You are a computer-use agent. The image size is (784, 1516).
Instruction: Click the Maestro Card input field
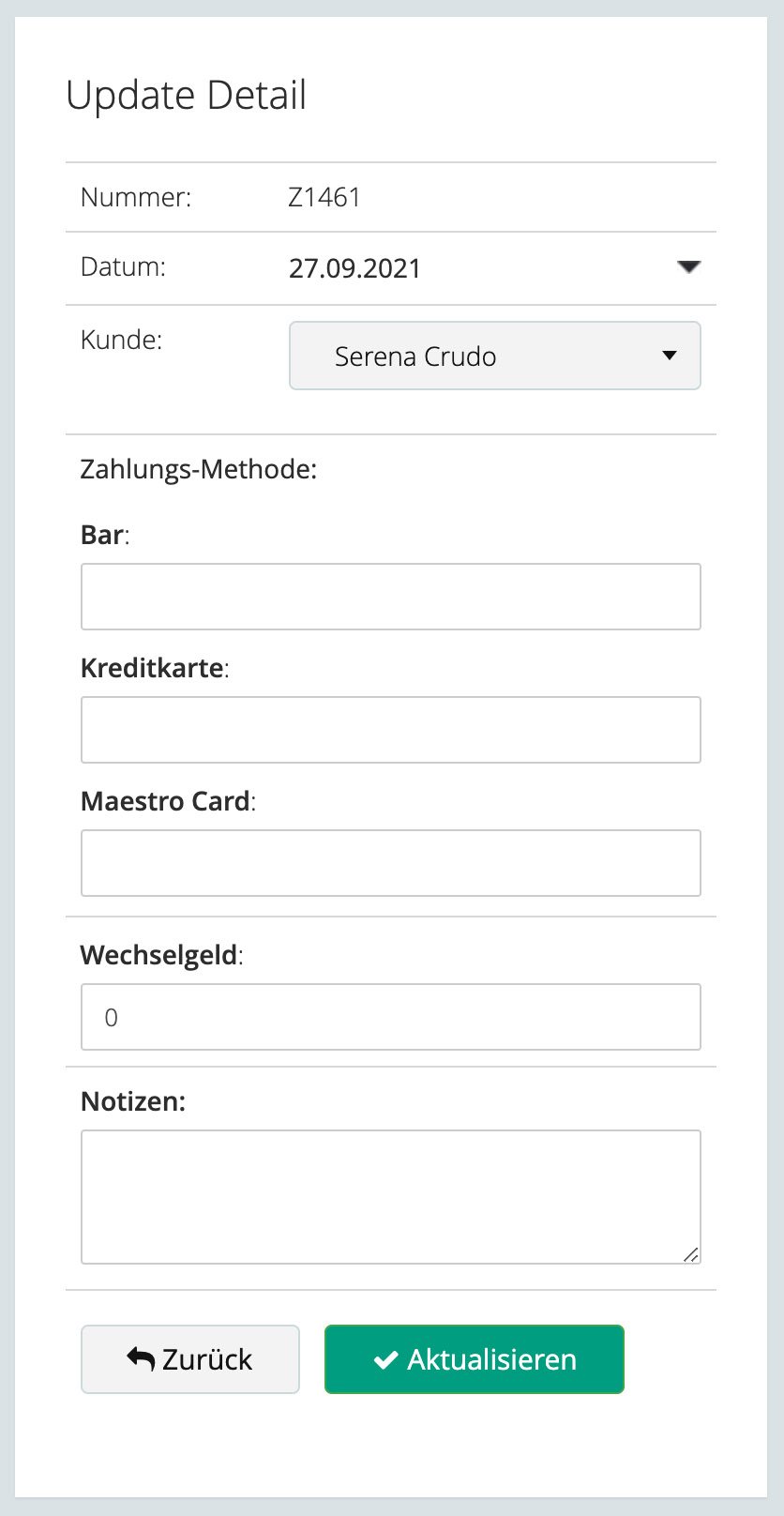pos(391,863)
